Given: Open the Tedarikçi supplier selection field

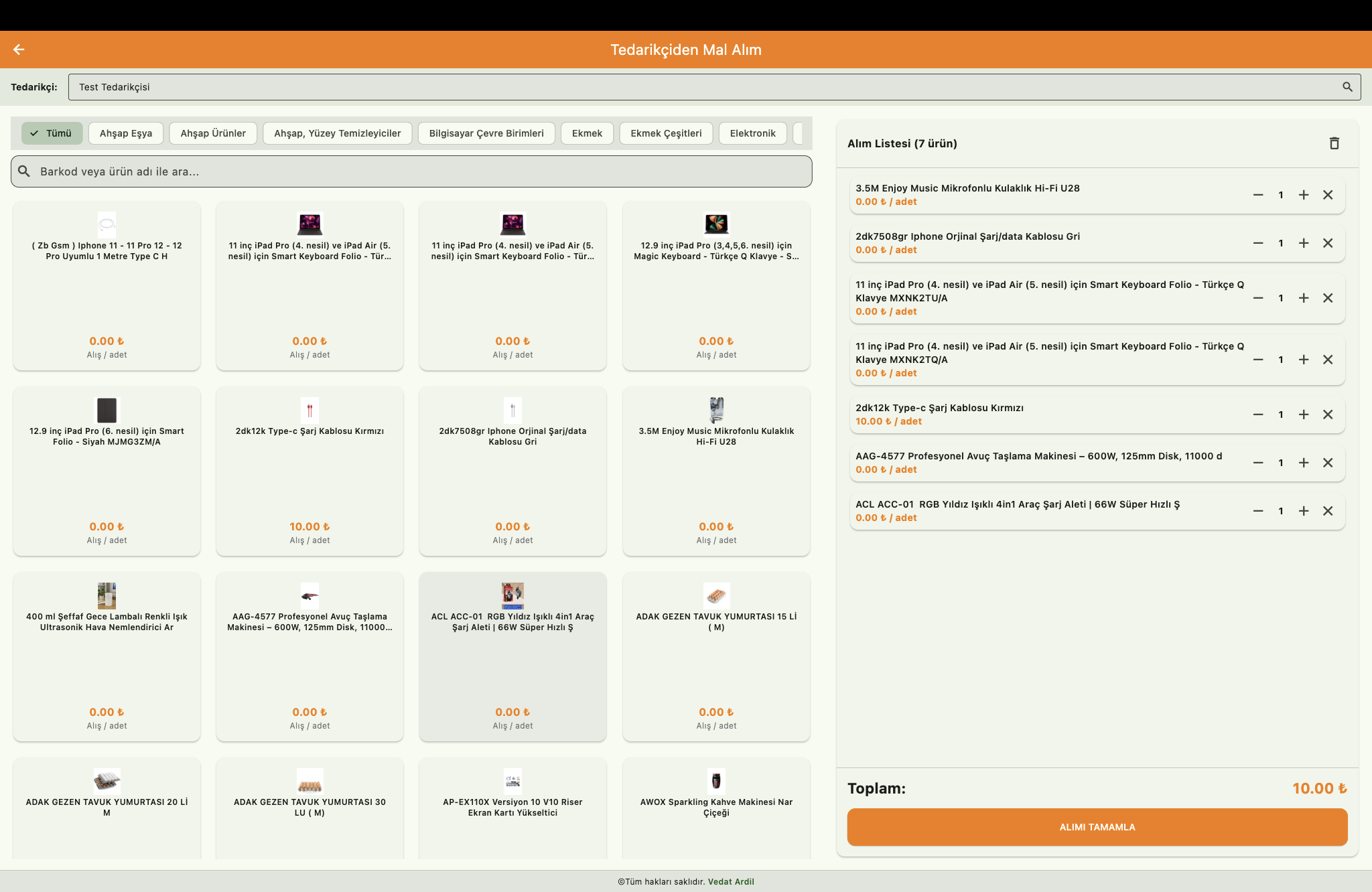Looking at the screenshot, I should (703, 87).
